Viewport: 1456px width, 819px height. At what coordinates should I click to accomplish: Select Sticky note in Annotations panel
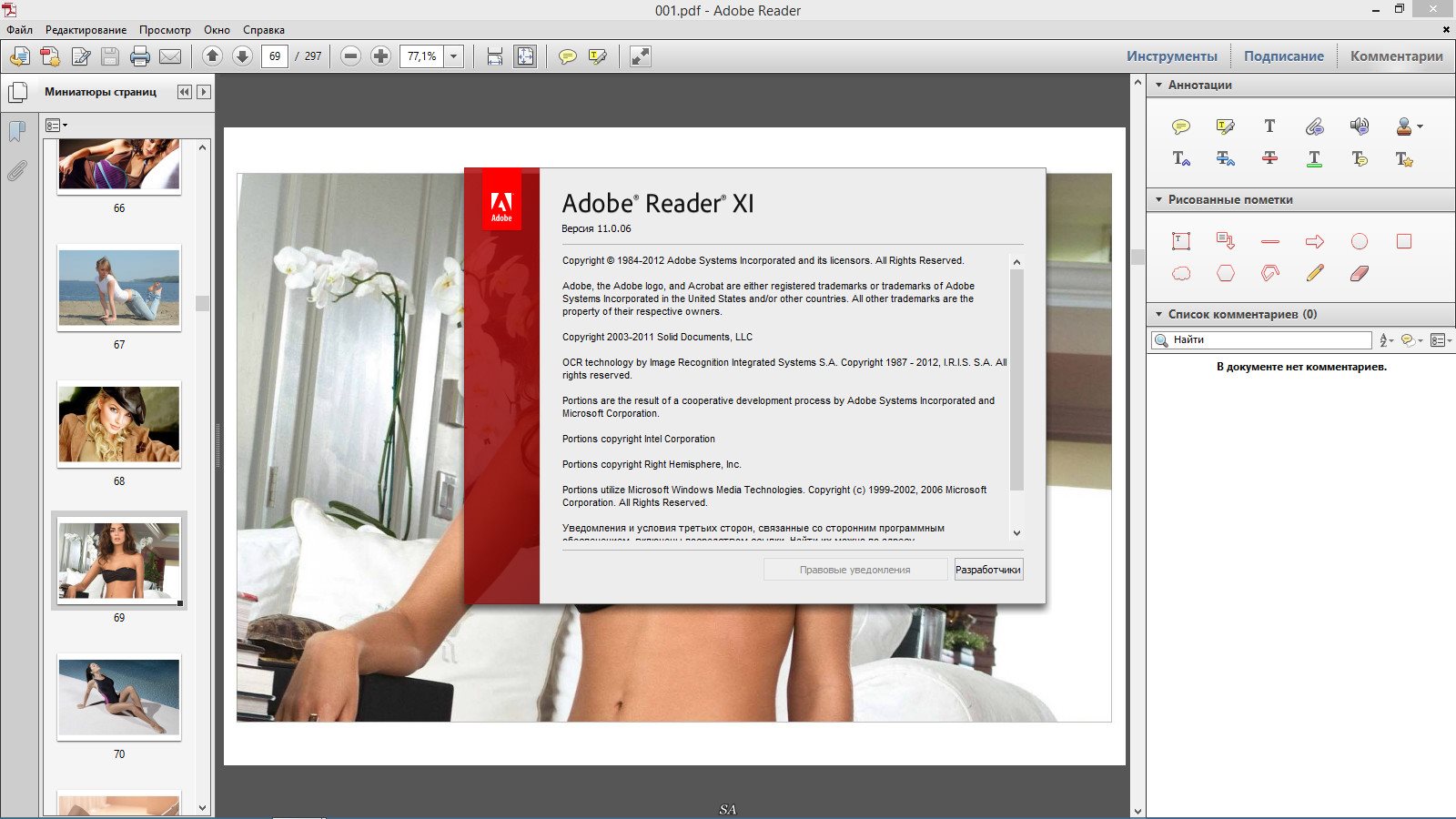click(1181, 126)
